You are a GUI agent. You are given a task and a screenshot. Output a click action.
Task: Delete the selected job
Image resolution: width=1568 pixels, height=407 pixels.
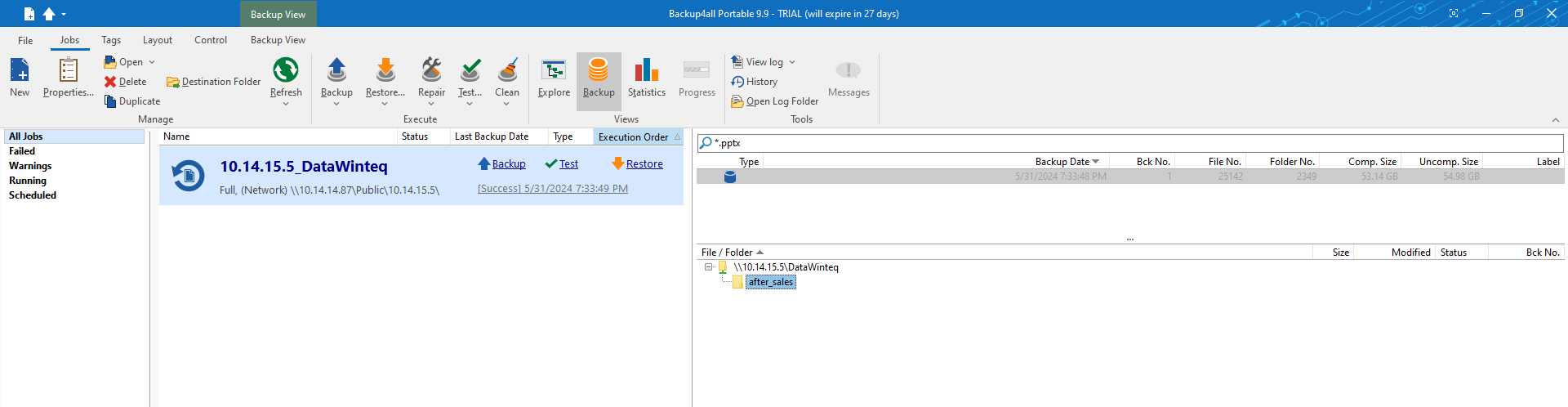tap(125, 82)
